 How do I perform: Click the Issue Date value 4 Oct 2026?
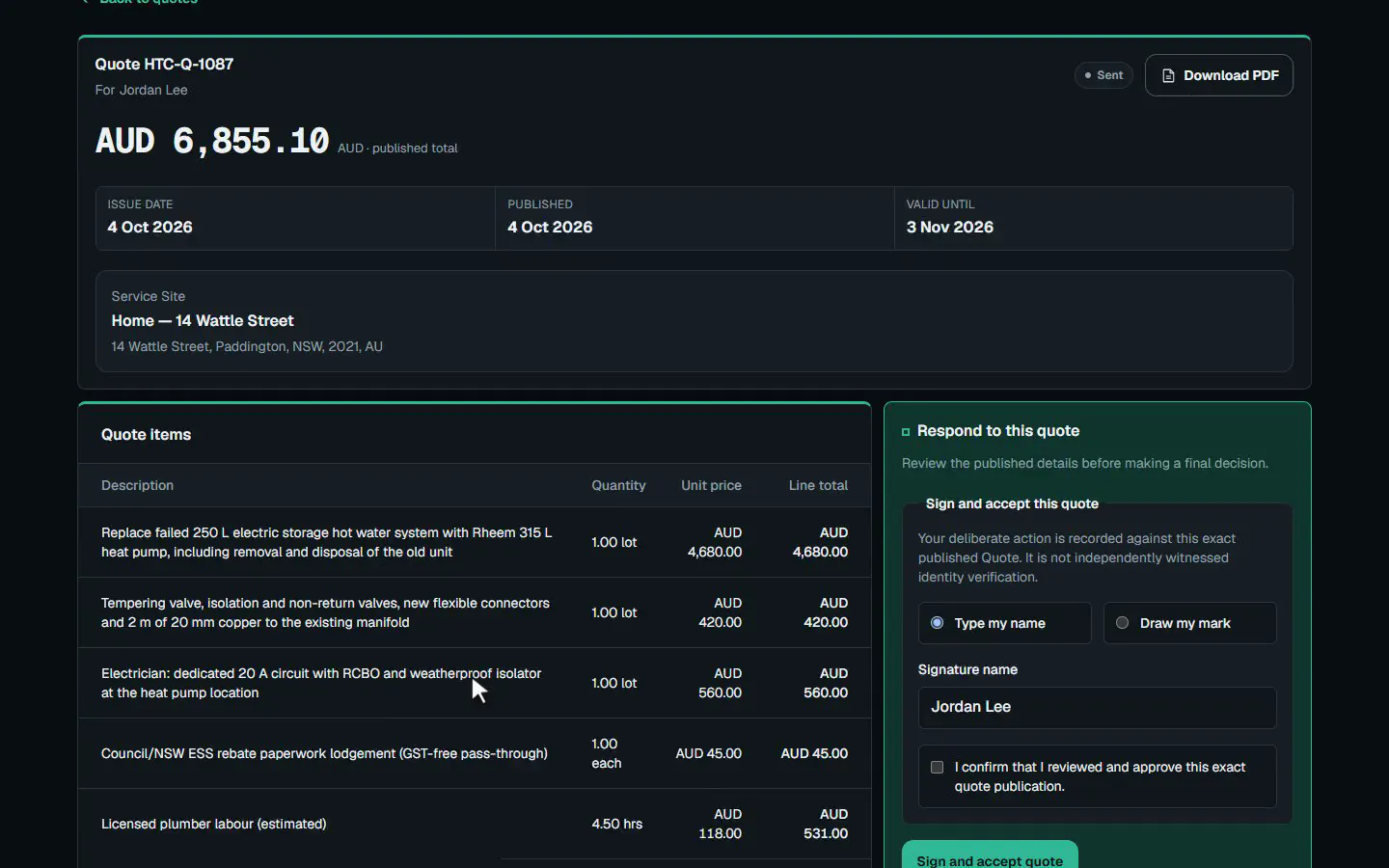[x=150, y=228]
